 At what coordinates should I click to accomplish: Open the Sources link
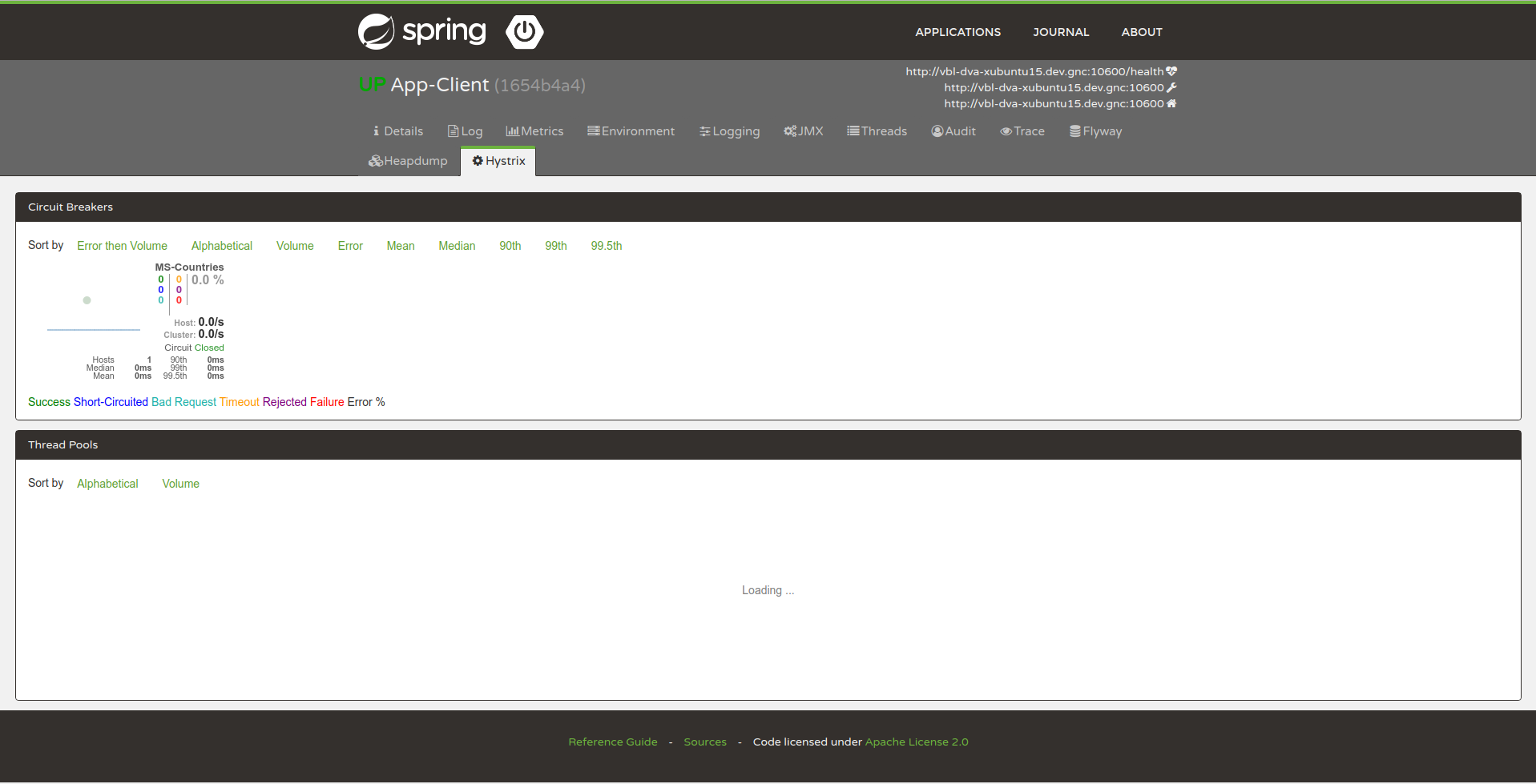click(705, 742)
